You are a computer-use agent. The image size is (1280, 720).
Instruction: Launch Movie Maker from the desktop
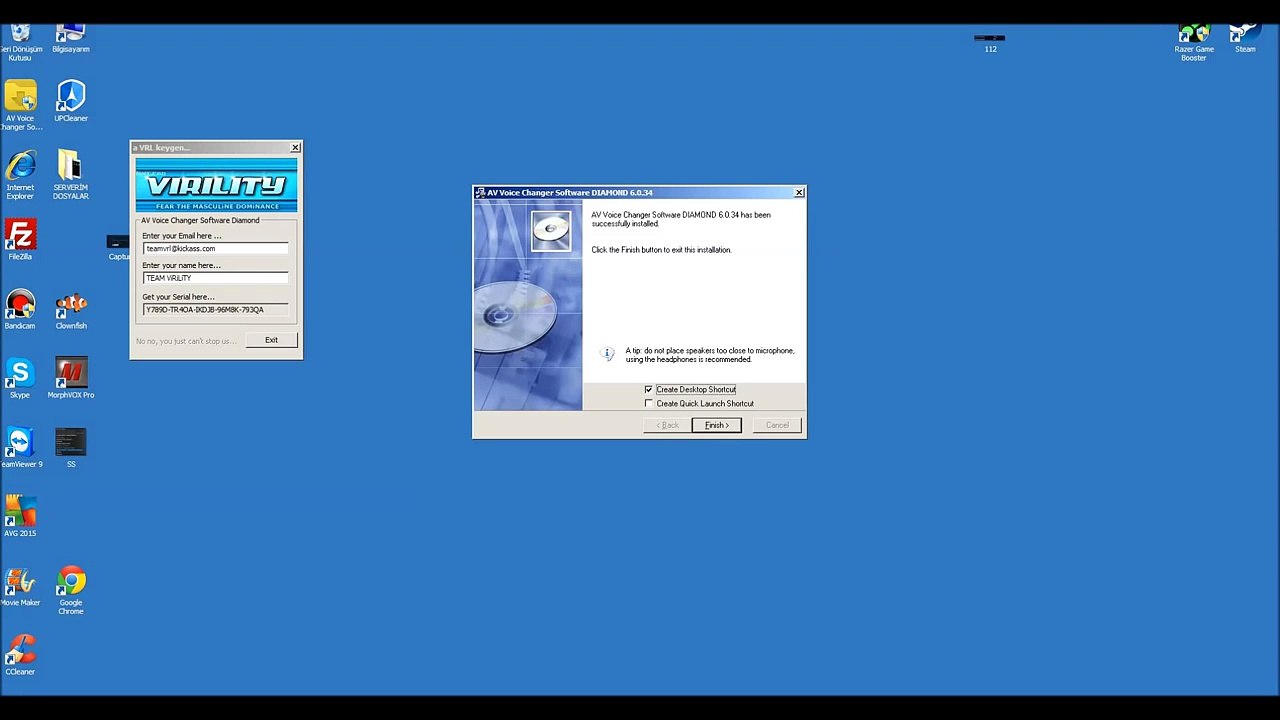pos(20,586)
